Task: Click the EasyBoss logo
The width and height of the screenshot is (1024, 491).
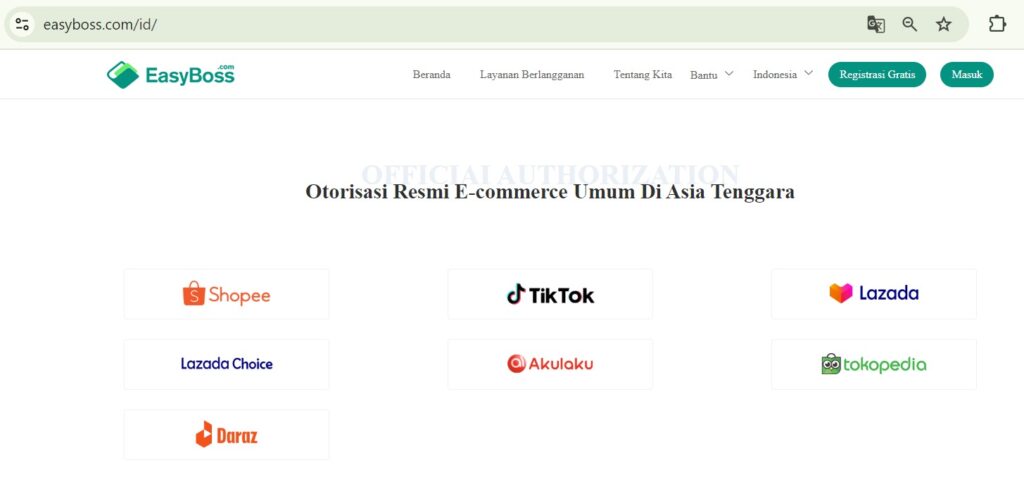Action: 170,74
